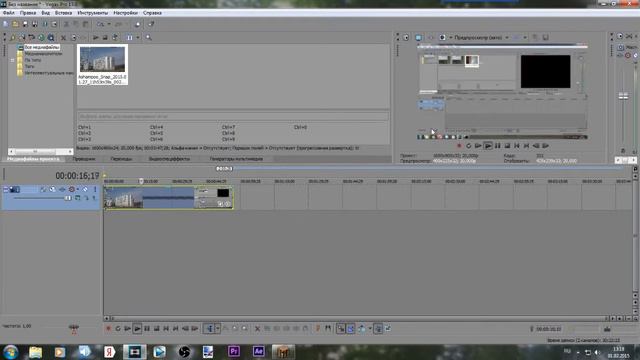Start the media pool preview play button
The image size is (640, 360).
pos(96,38)
